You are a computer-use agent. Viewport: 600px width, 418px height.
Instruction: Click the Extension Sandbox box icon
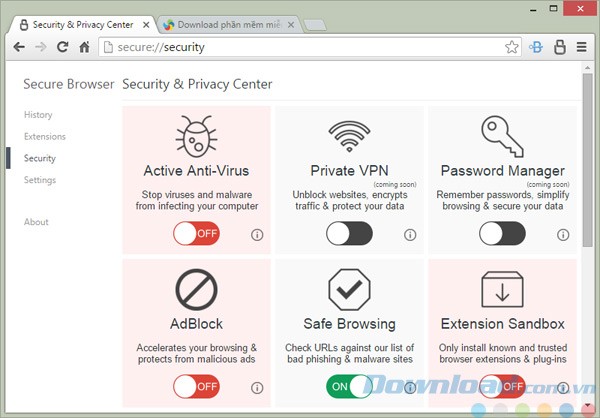501,289
